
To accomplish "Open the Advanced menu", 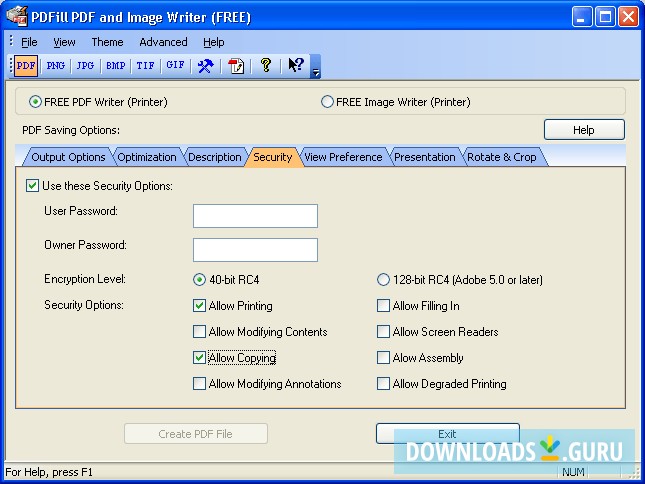I will coord(163,42).
